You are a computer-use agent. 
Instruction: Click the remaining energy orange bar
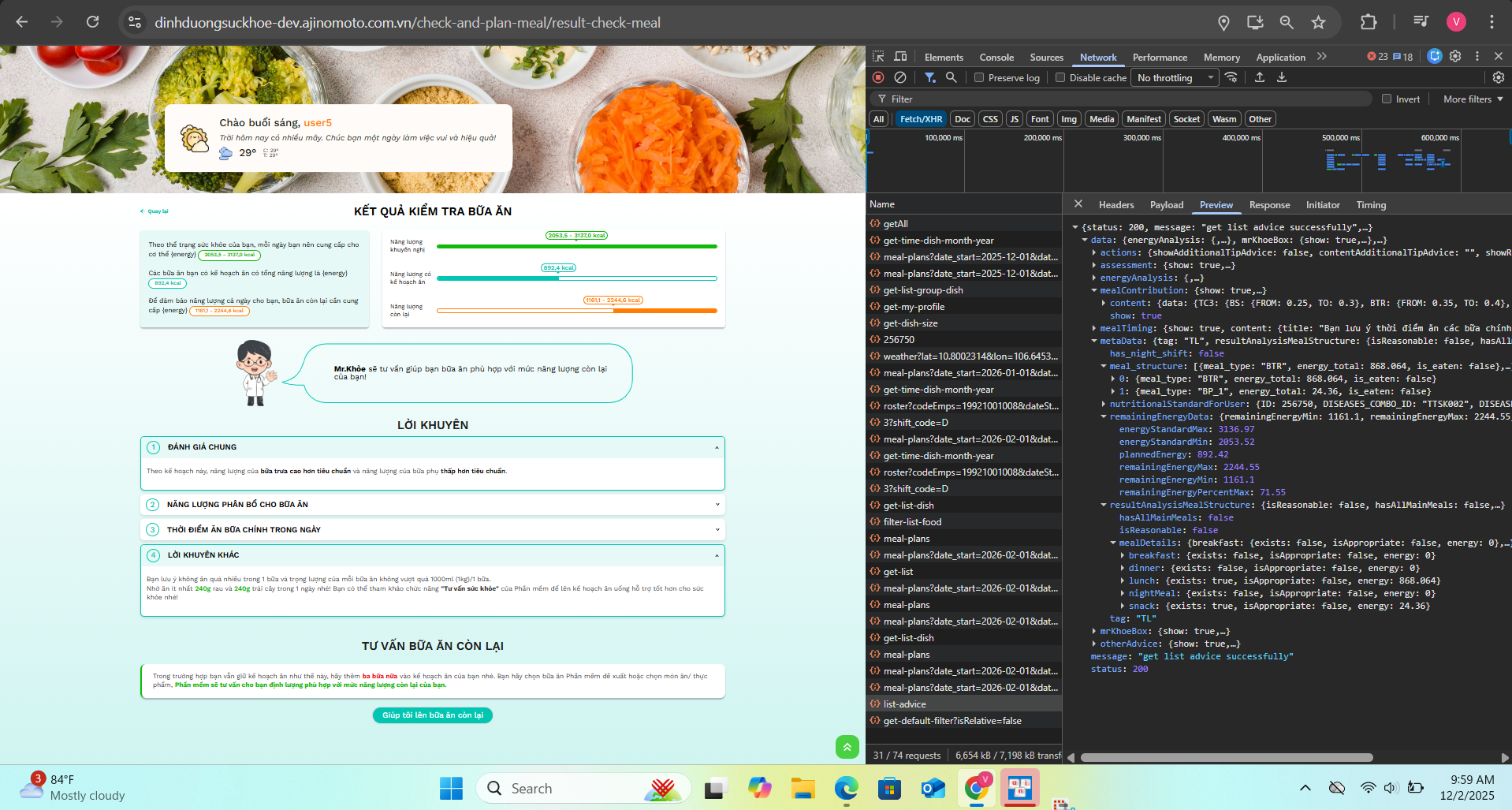[576, 311]
